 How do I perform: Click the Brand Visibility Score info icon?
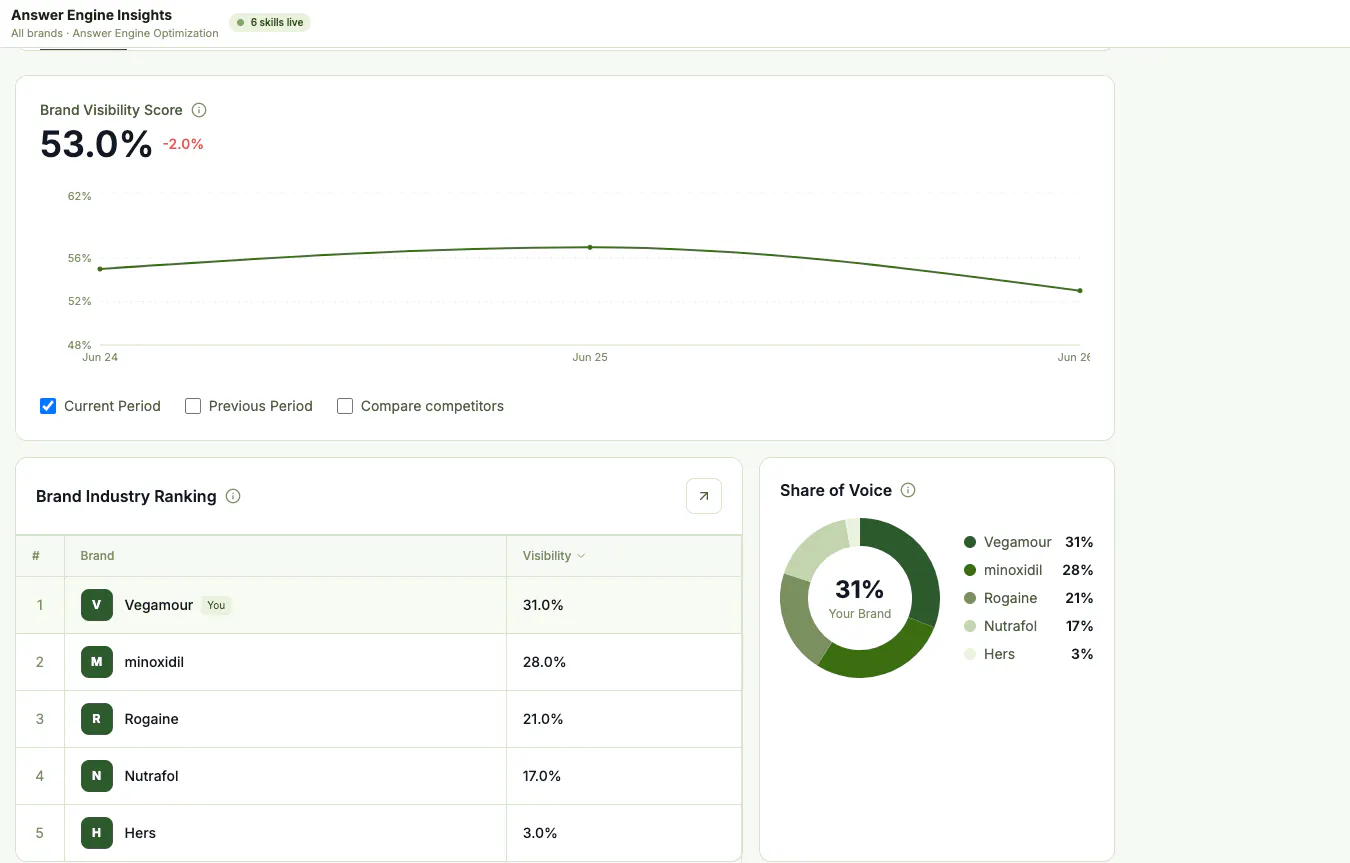pyautogui.click(x=199, y=110)
